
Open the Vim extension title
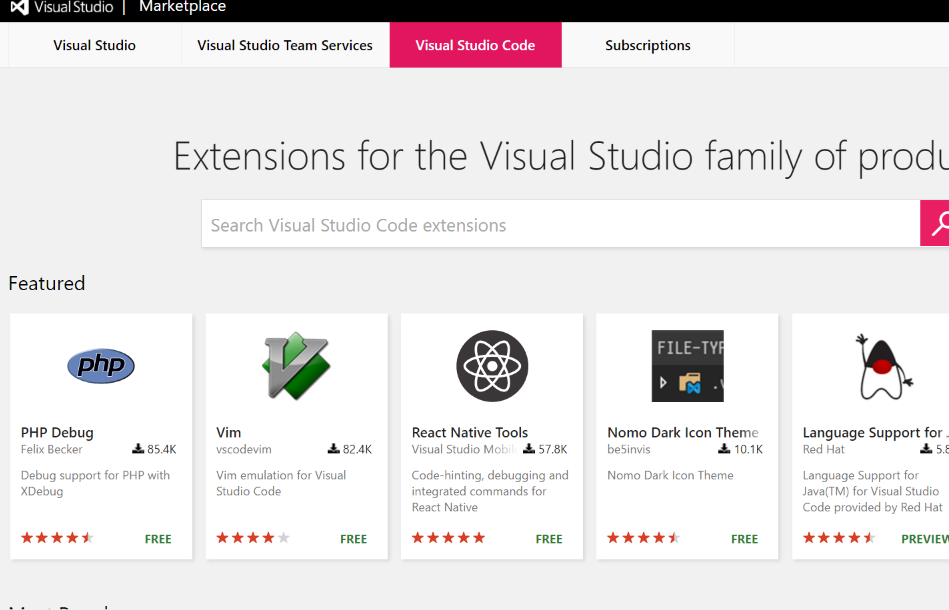(x=229, y=432)
